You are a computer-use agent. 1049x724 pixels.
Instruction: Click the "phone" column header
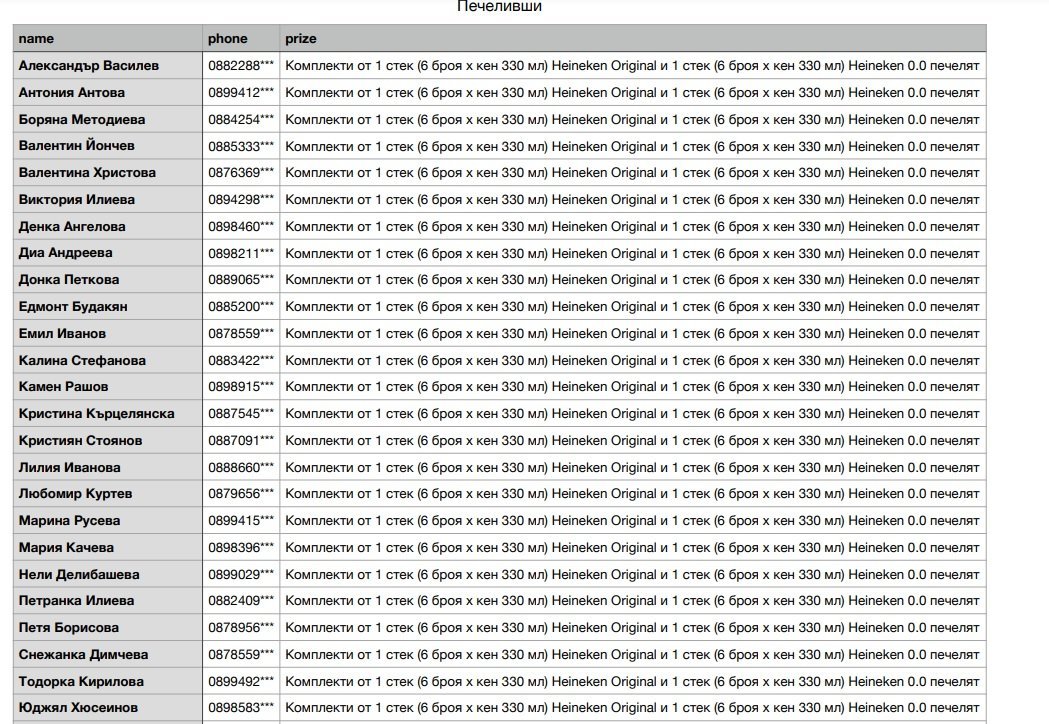(227, 39)
